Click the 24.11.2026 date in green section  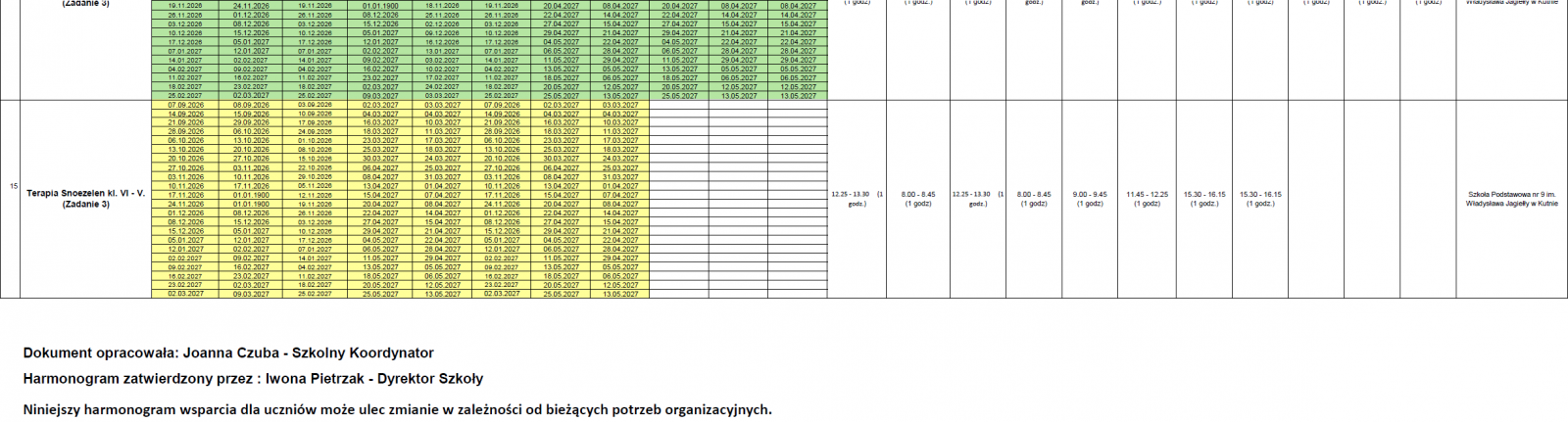click(251, 6)
